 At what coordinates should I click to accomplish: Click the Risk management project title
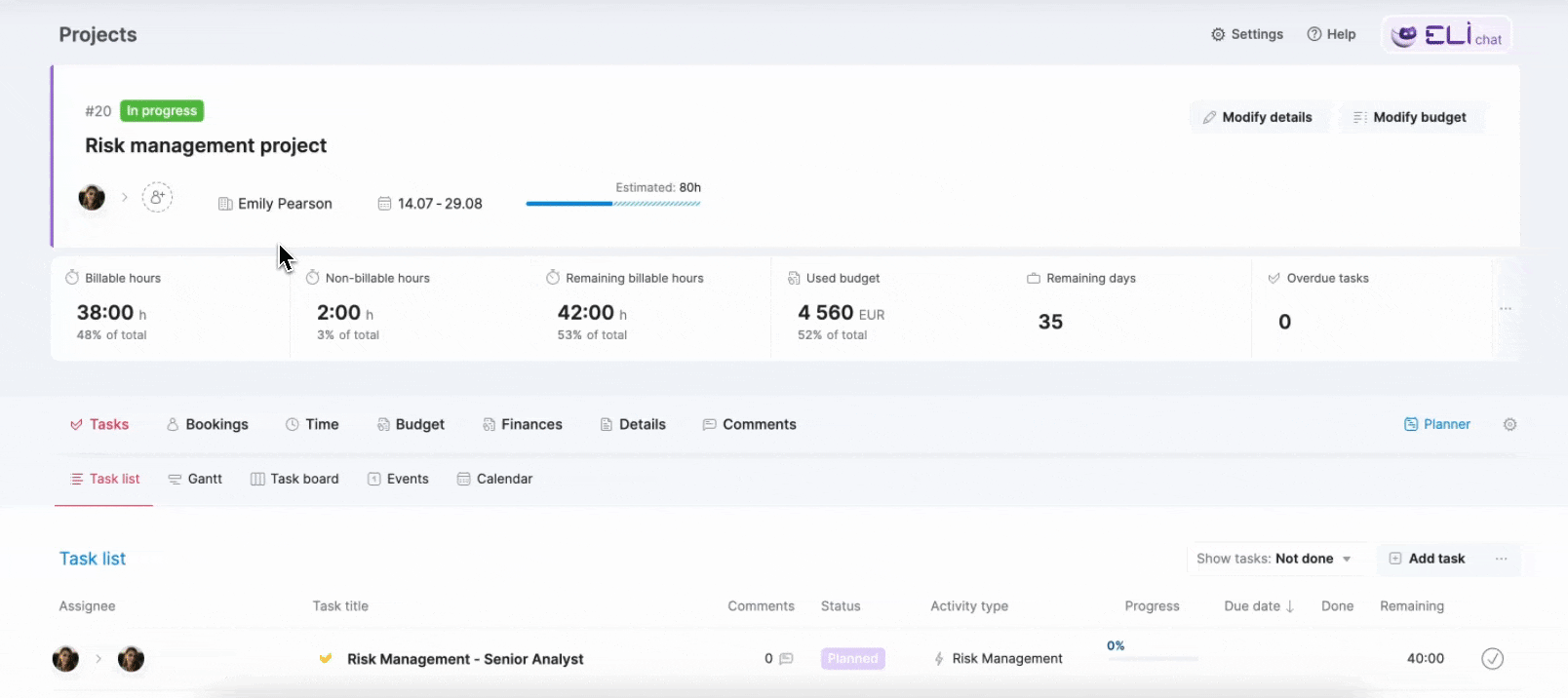[x=206, y=145]
